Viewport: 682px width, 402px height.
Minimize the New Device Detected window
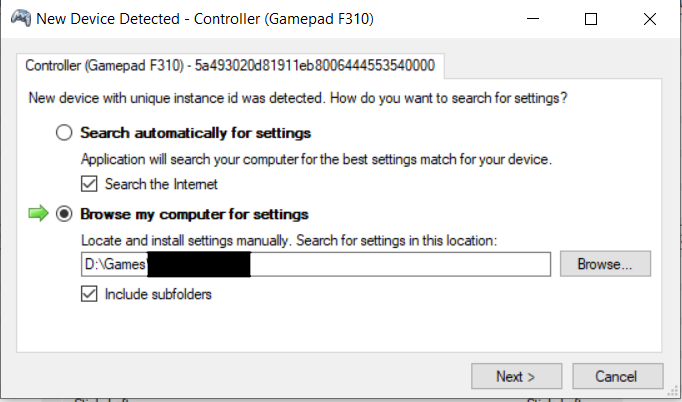click(x=542, y=19)
